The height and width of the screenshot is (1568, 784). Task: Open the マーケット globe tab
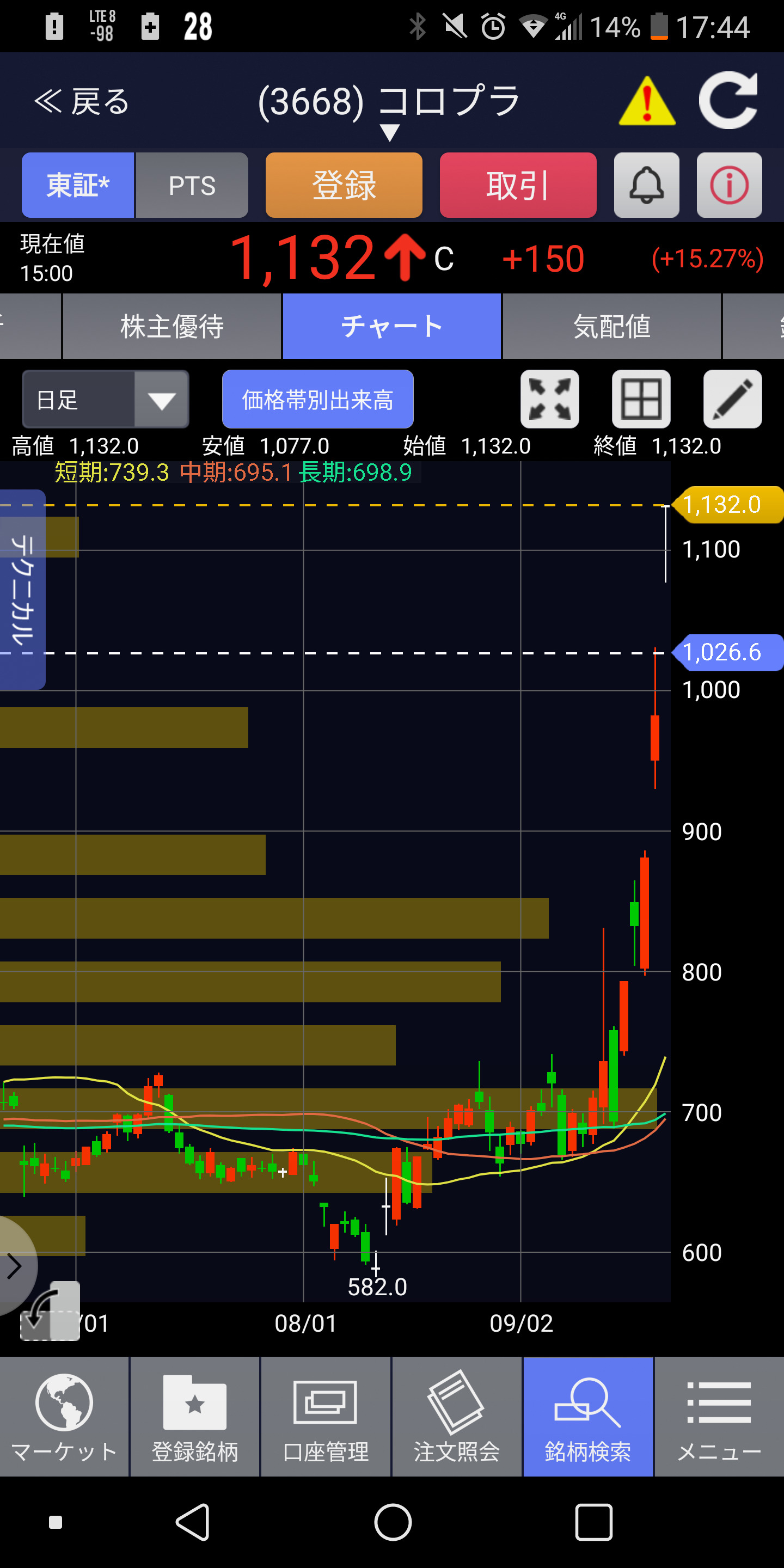pyautogui.click(x=65, y=1417)
